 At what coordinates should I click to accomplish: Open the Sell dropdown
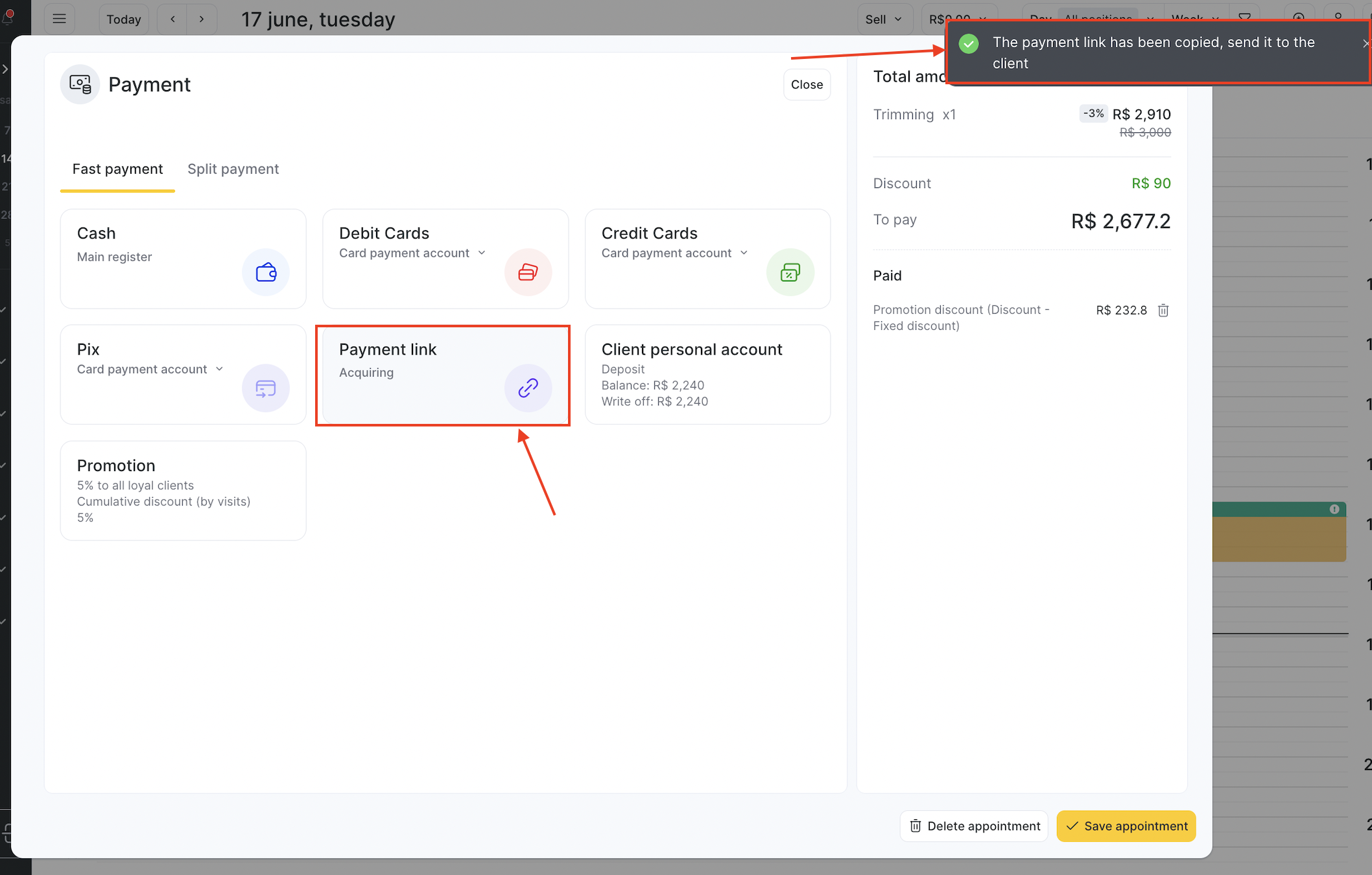click(884, 19)
